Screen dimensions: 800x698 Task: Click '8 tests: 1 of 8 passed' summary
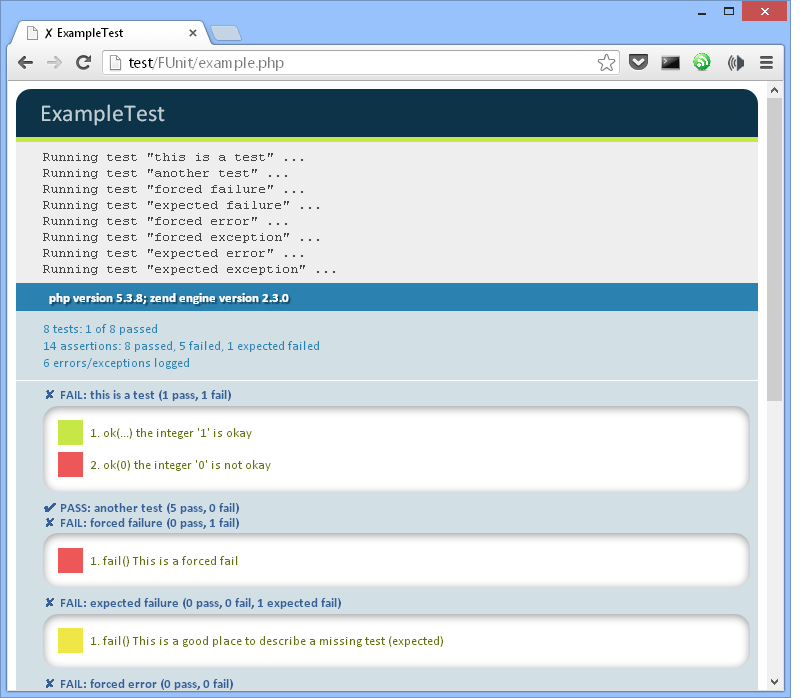pos(101,329)
